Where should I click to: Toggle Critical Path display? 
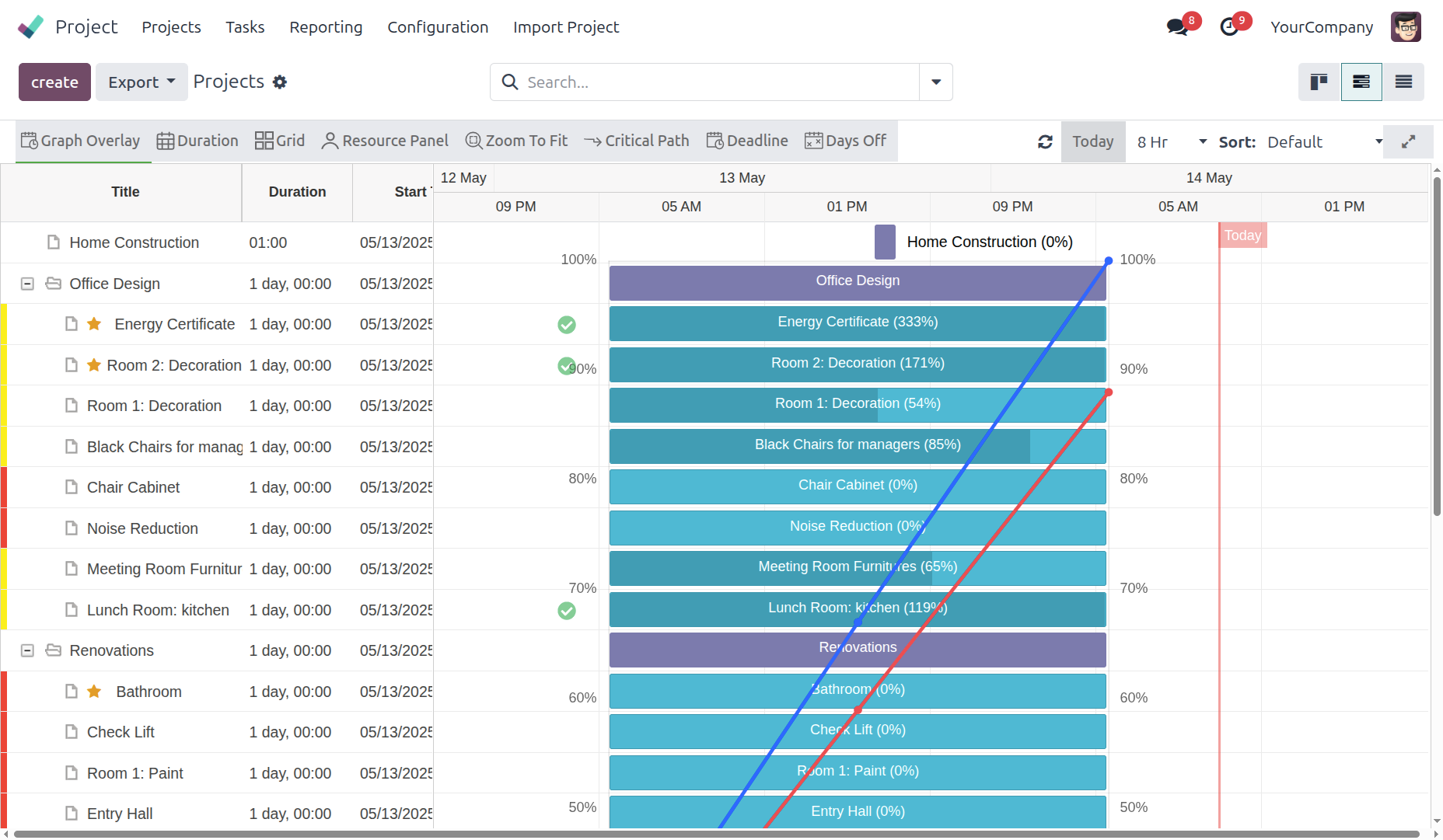(x=637, y=141)
